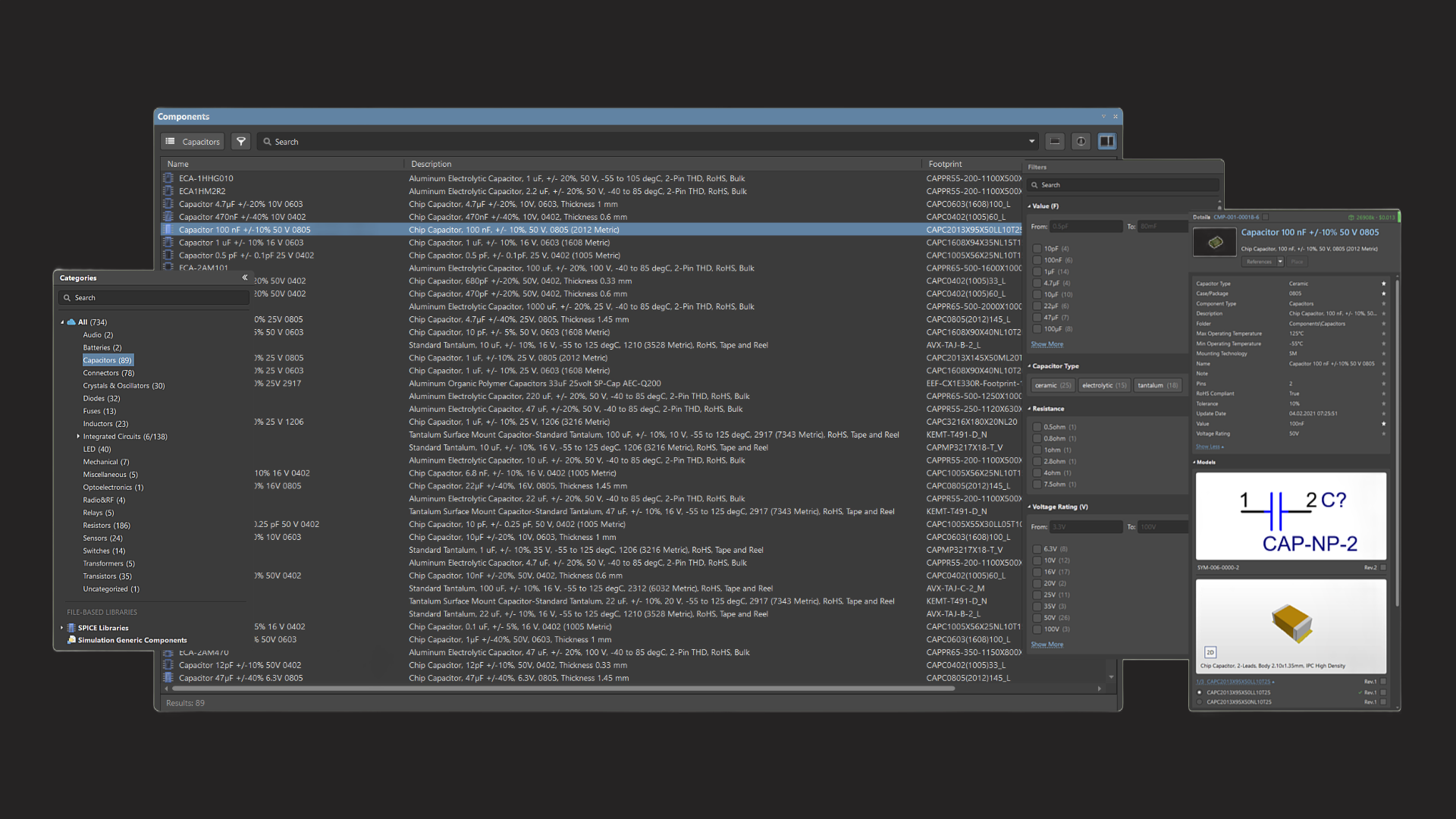This screenshot has height=819, width=1456.
Task: Toggle the split panel layout icon
Action: click(1106, 142)
